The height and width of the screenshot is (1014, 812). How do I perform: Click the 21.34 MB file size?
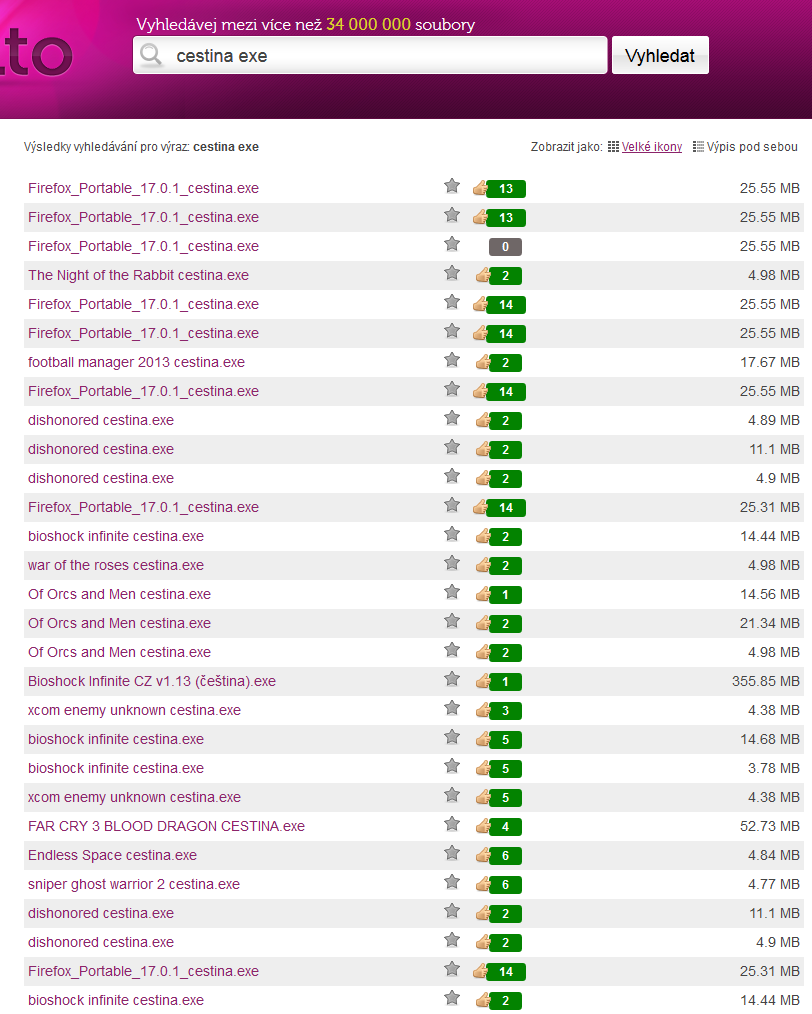pos(770,623)
